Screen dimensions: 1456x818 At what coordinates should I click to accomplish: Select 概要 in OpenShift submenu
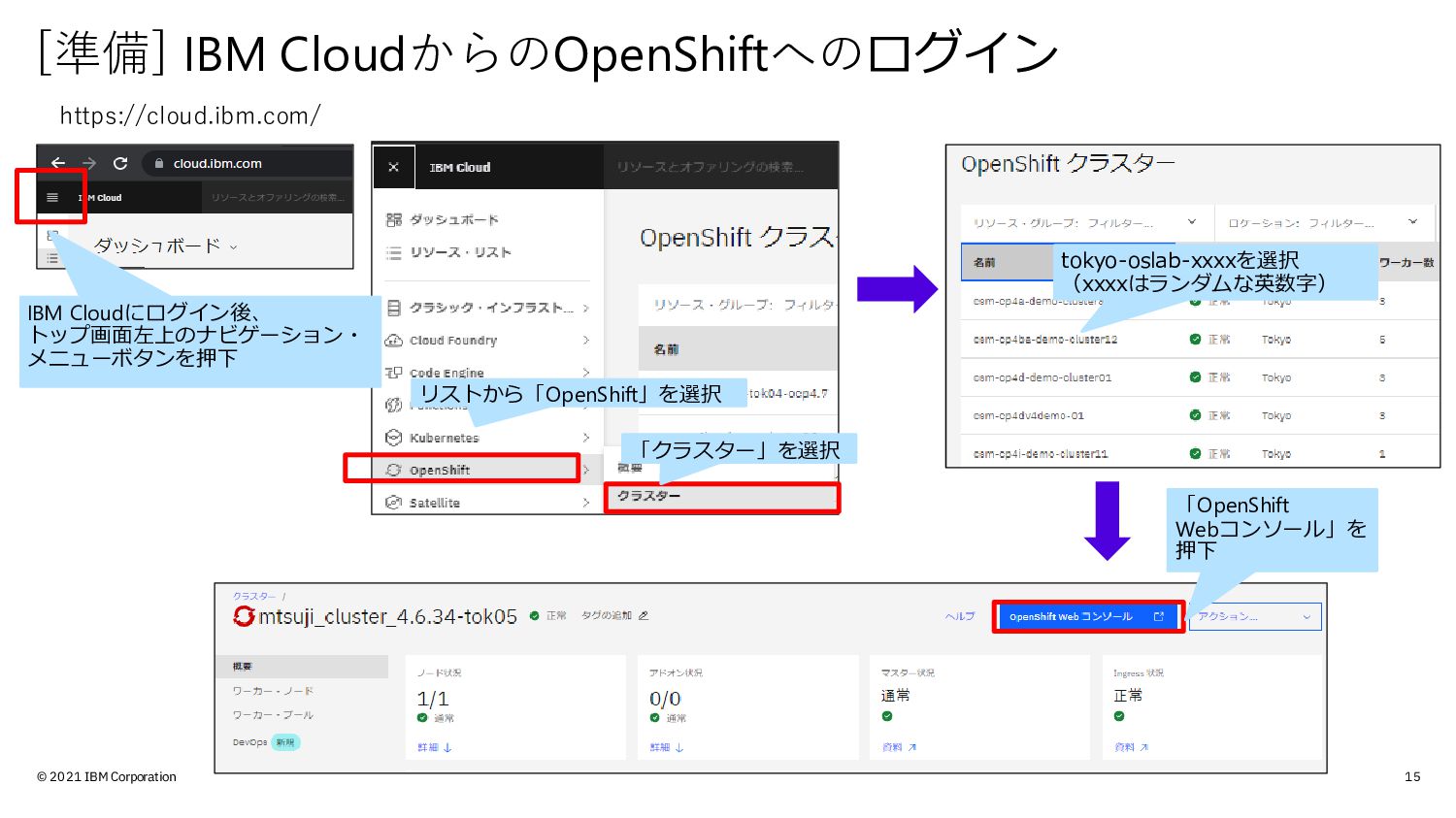[x=630, y=469]
